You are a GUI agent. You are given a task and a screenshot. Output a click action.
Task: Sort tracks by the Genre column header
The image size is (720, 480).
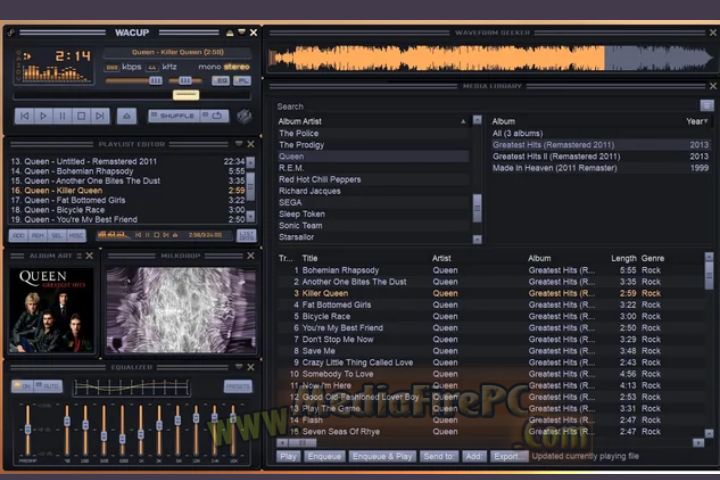pos(652,258)
